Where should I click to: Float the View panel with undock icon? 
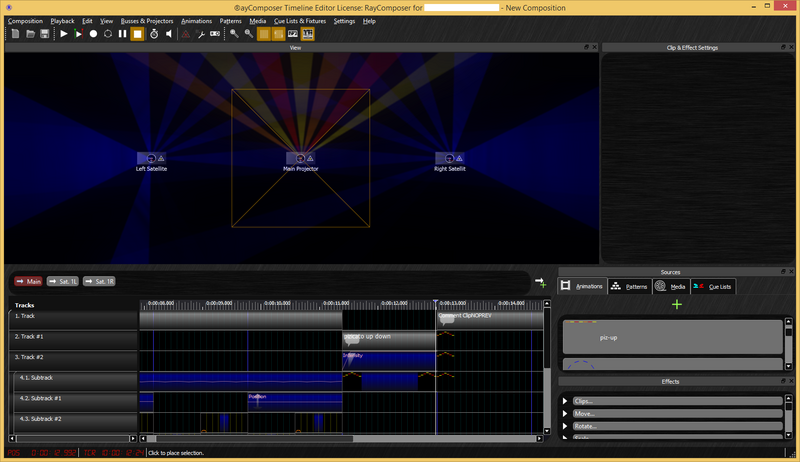coord(586,47)
